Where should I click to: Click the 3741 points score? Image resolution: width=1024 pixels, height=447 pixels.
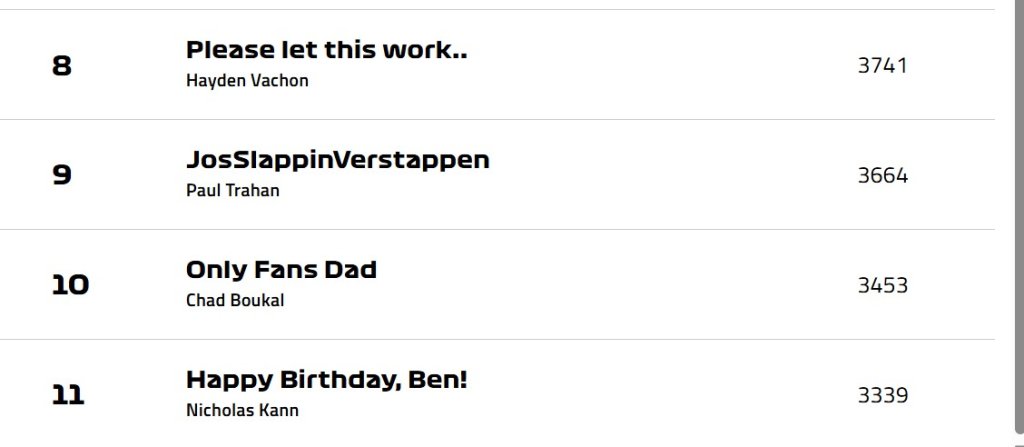(882, 66)
